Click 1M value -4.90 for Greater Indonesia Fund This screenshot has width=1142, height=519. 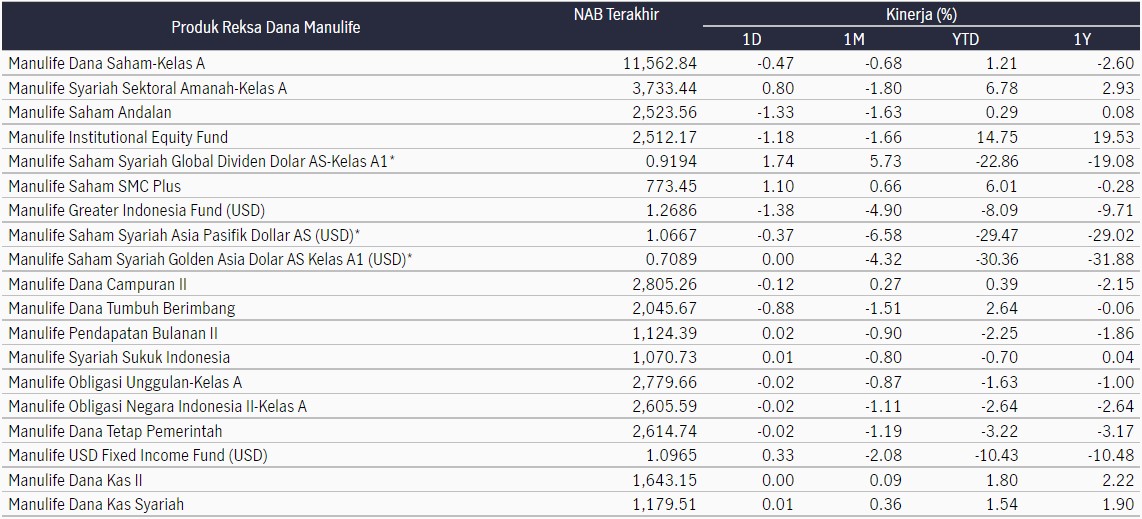(x=885, y=210)
